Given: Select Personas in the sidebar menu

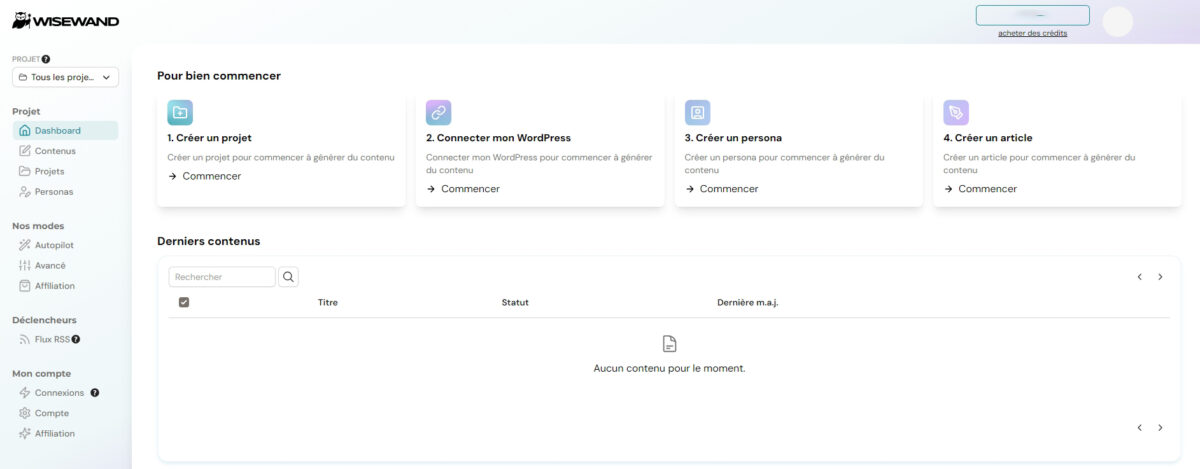Looking at the screenshot, I should point(53,191).
